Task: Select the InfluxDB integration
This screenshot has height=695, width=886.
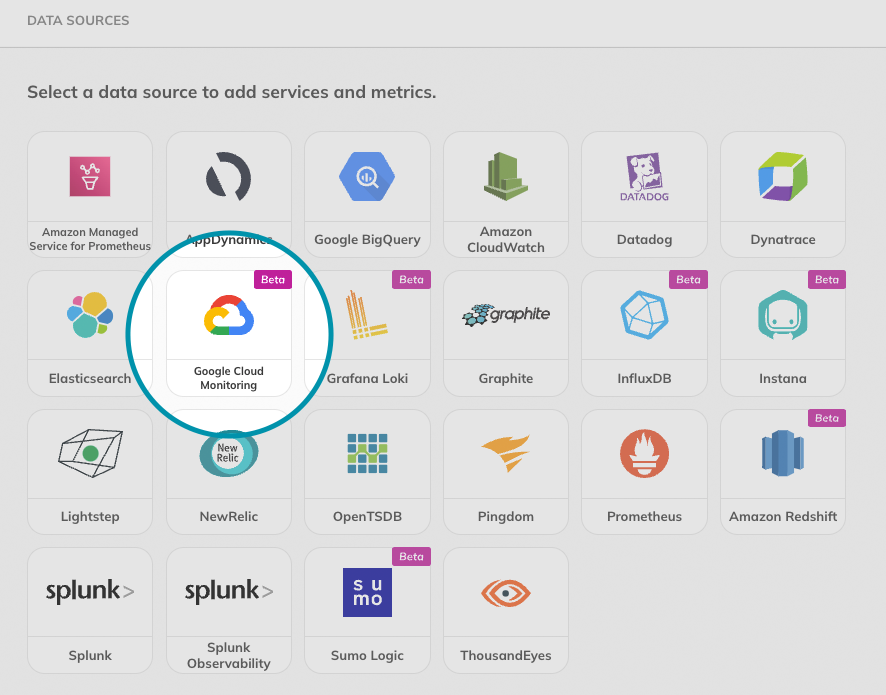Action: (x=644, y=333)
